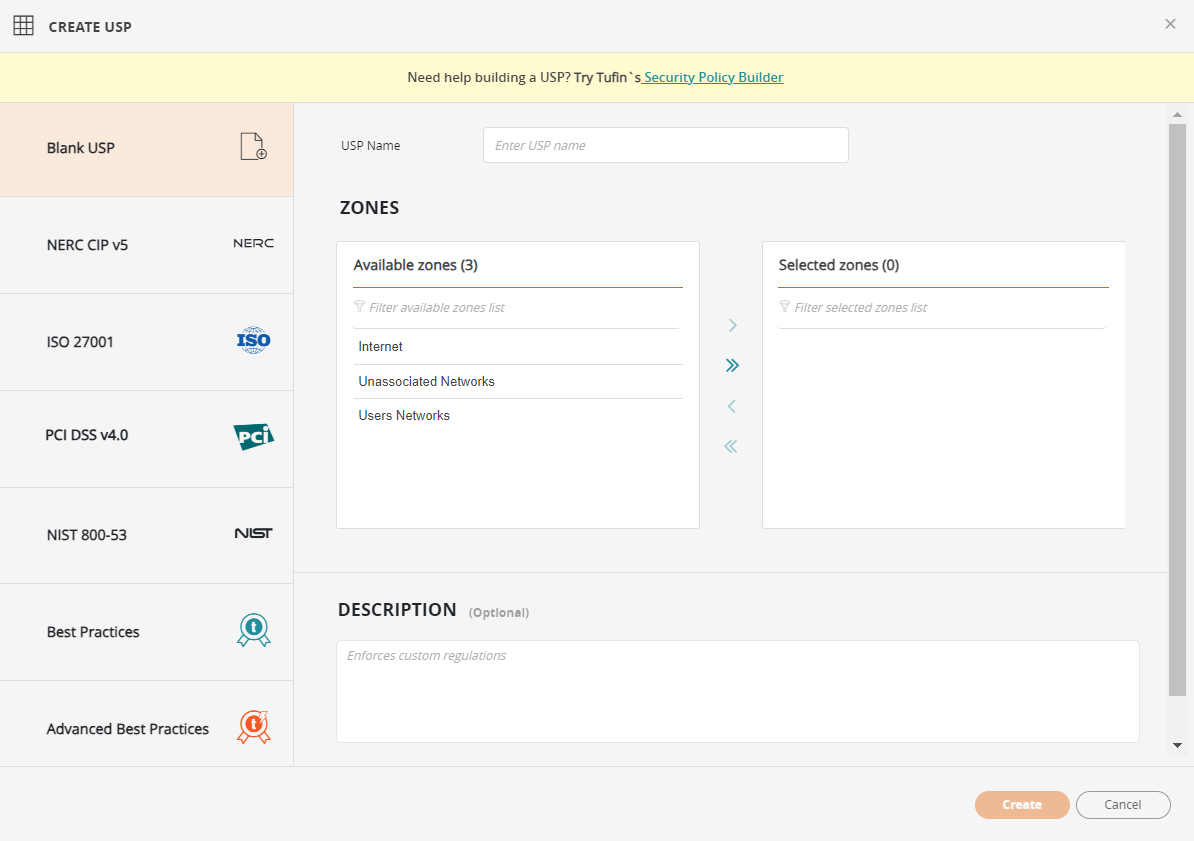Click the NIST logo icon
The width and height of the screenshot is (1194, 841).
[253, 534]
